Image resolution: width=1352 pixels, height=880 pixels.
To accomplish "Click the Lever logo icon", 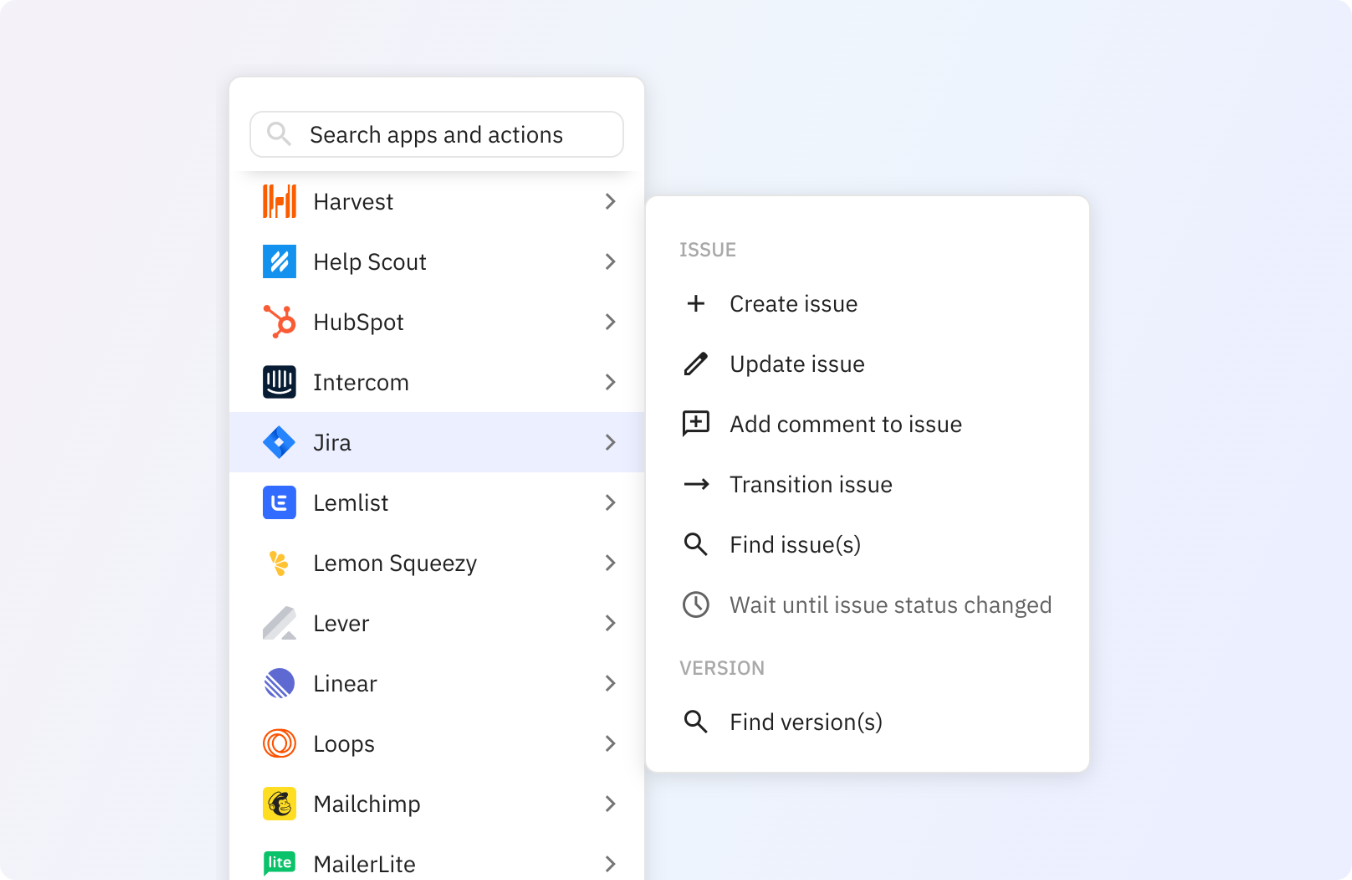I will coord(279,623).
